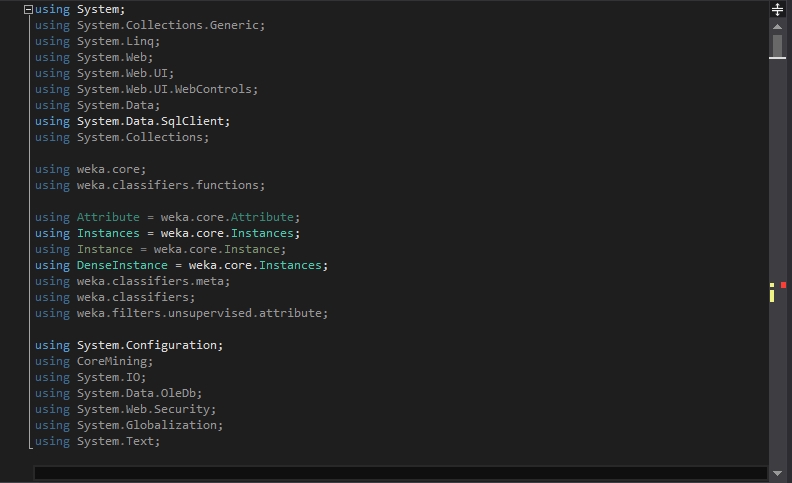Place cursor on System.Configuration text
Screen dimensions: 792x483
[x=150, y=345]
